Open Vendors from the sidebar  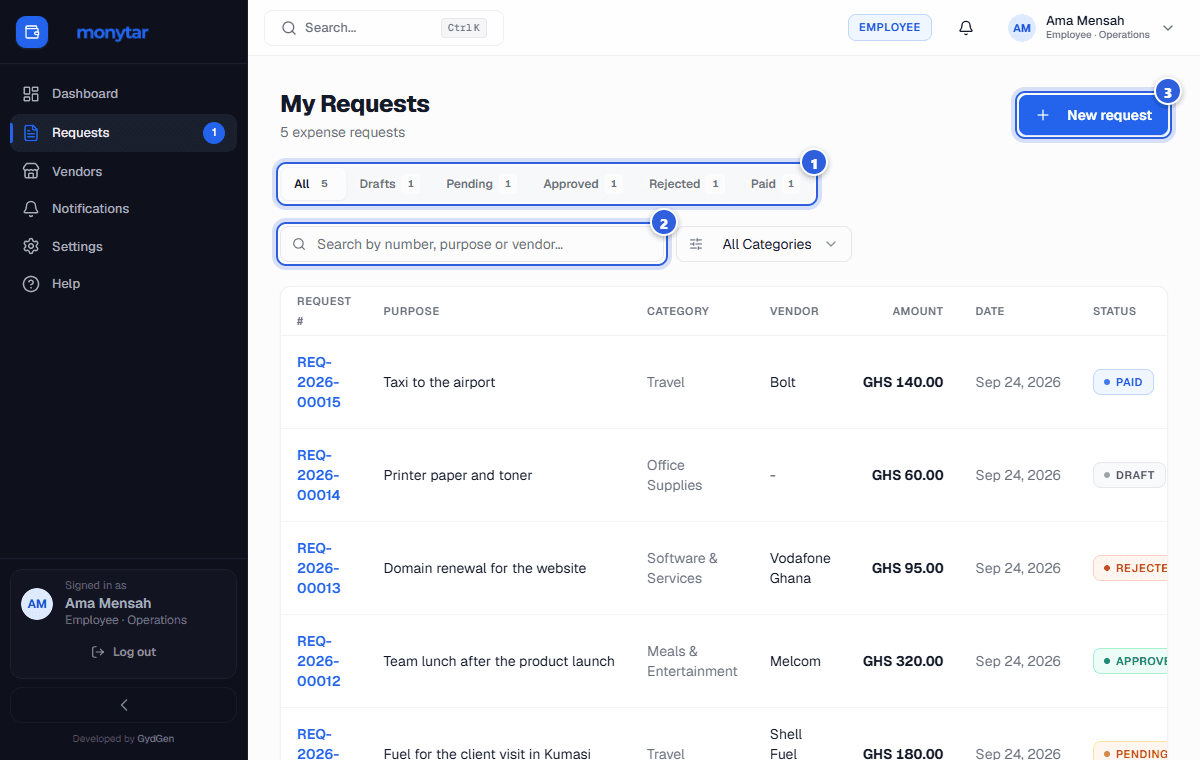click(123, 172)
